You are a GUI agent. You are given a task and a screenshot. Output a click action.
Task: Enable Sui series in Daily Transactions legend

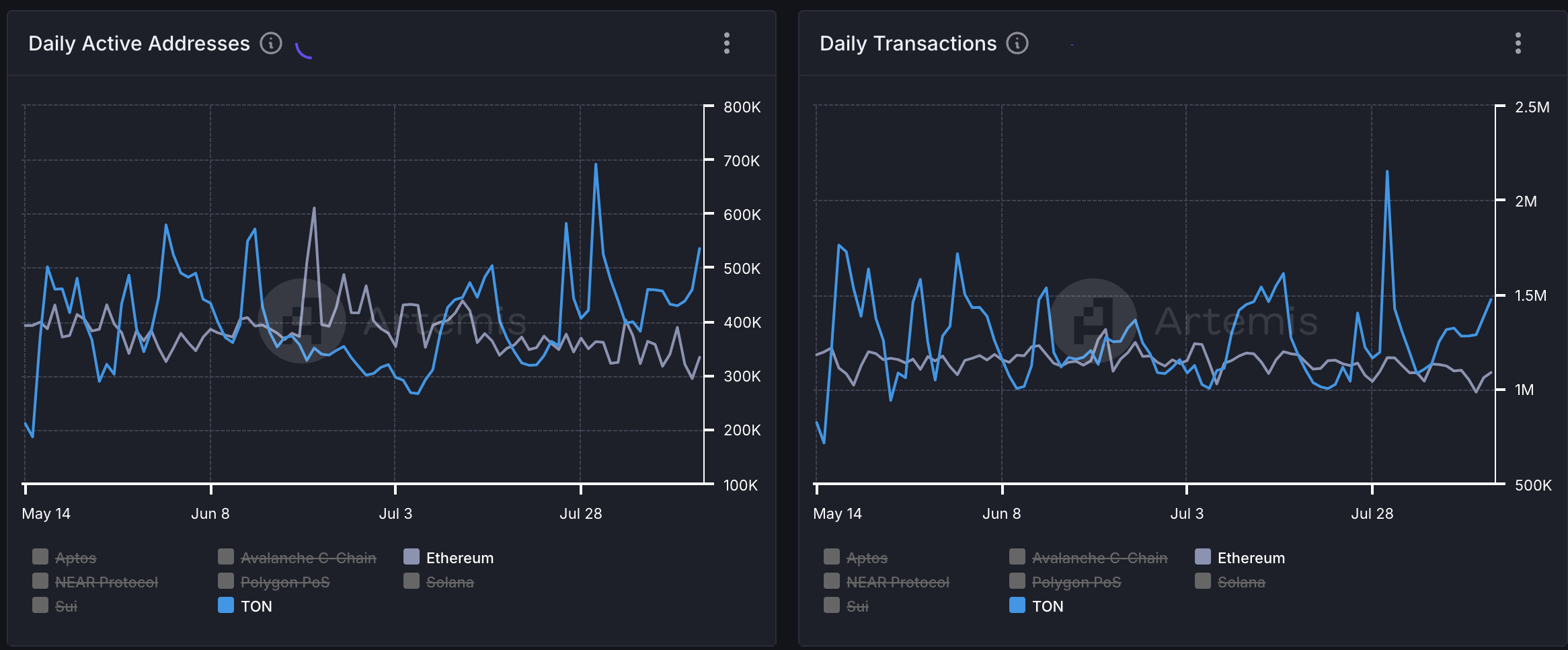tap(846, 606)
